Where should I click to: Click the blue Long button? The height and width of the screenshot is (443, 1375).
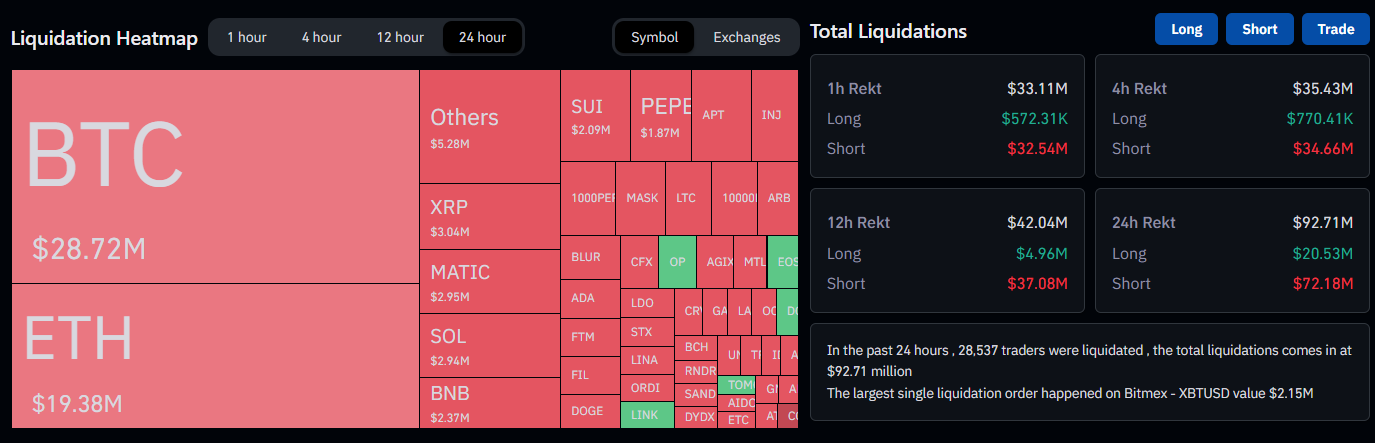pyautogui.click(x=1186, y=29)
